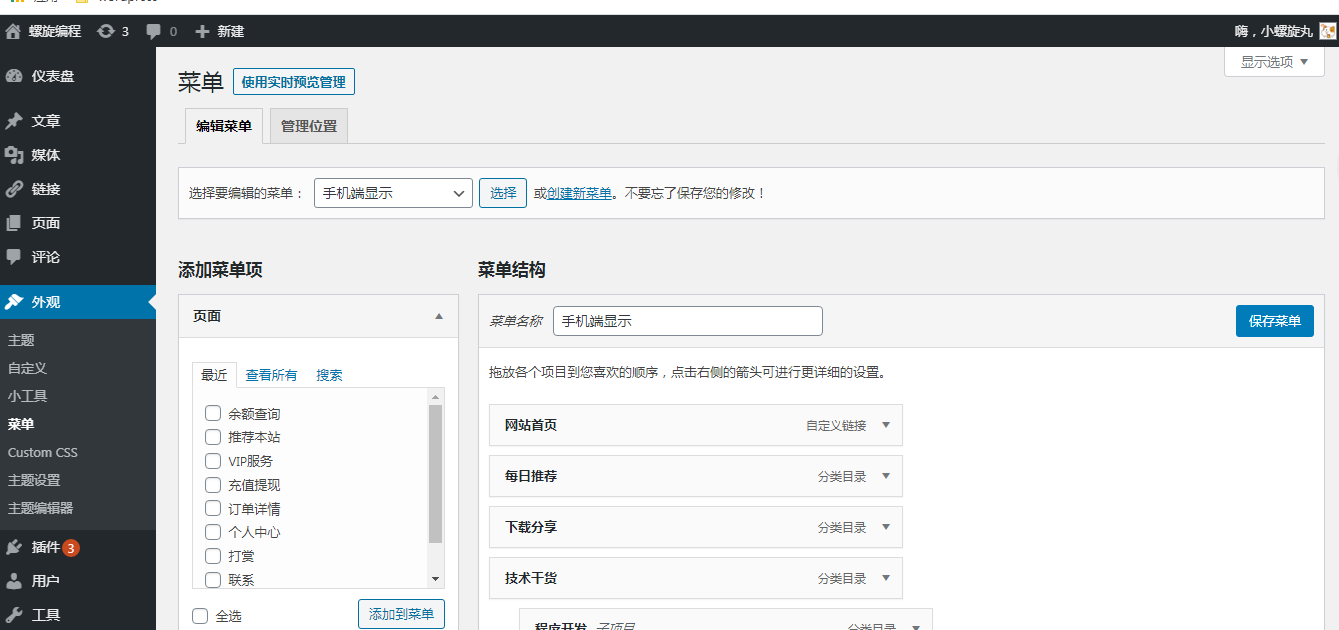The width and height of the screenshot is (1339, 630).
Task: Click the pages list scrollbar thumb
Action: [x=435, y=474]
